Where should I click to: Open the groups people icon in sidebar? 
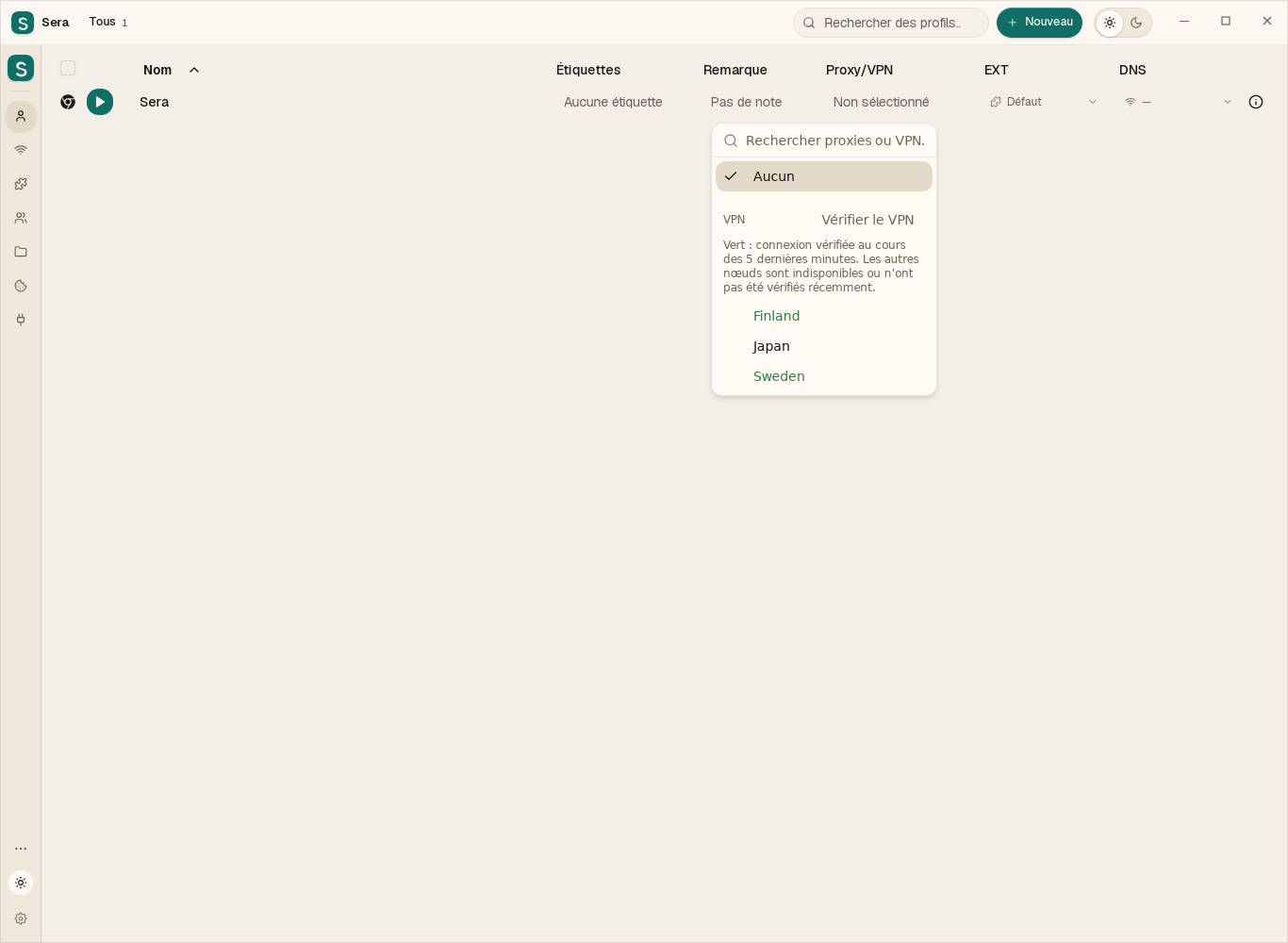(21, 218)
